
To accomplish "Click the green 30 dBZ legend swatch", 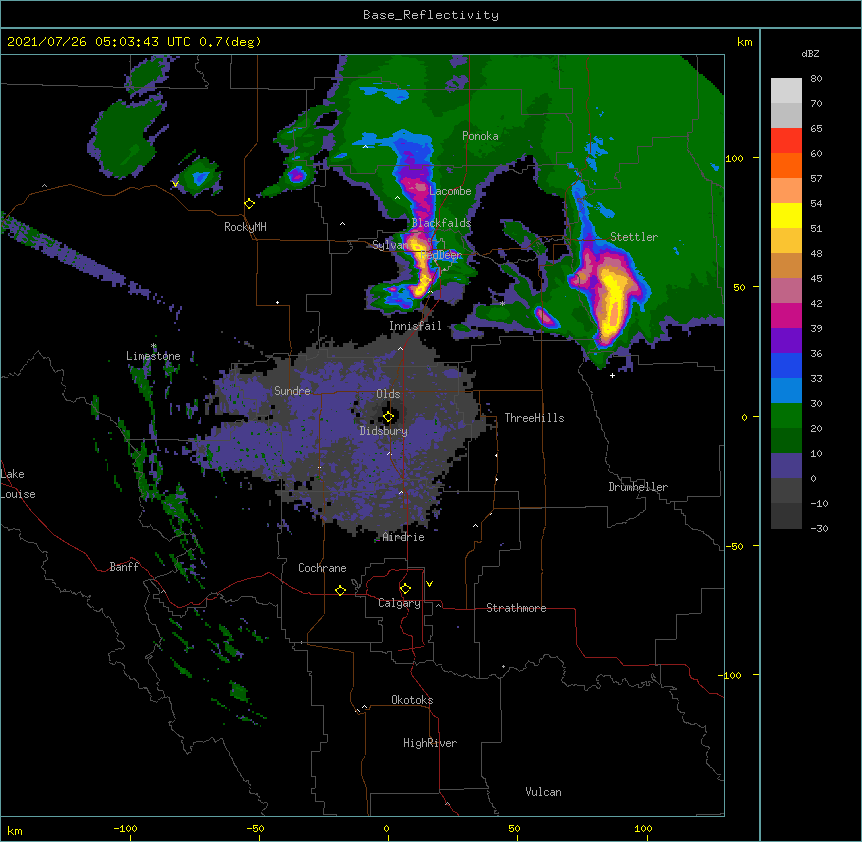I will 786,416.
